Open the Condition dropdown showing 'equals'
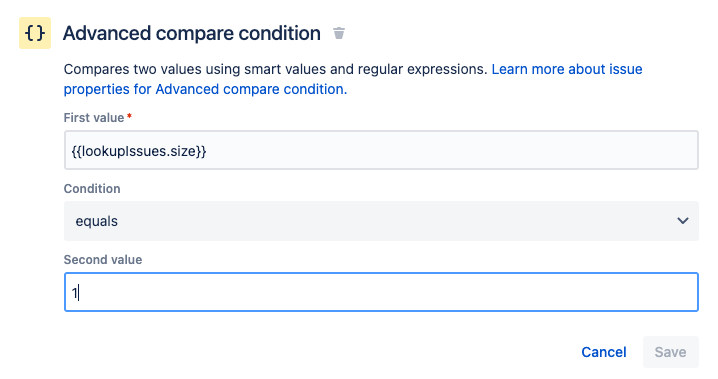 click(381, 221)
